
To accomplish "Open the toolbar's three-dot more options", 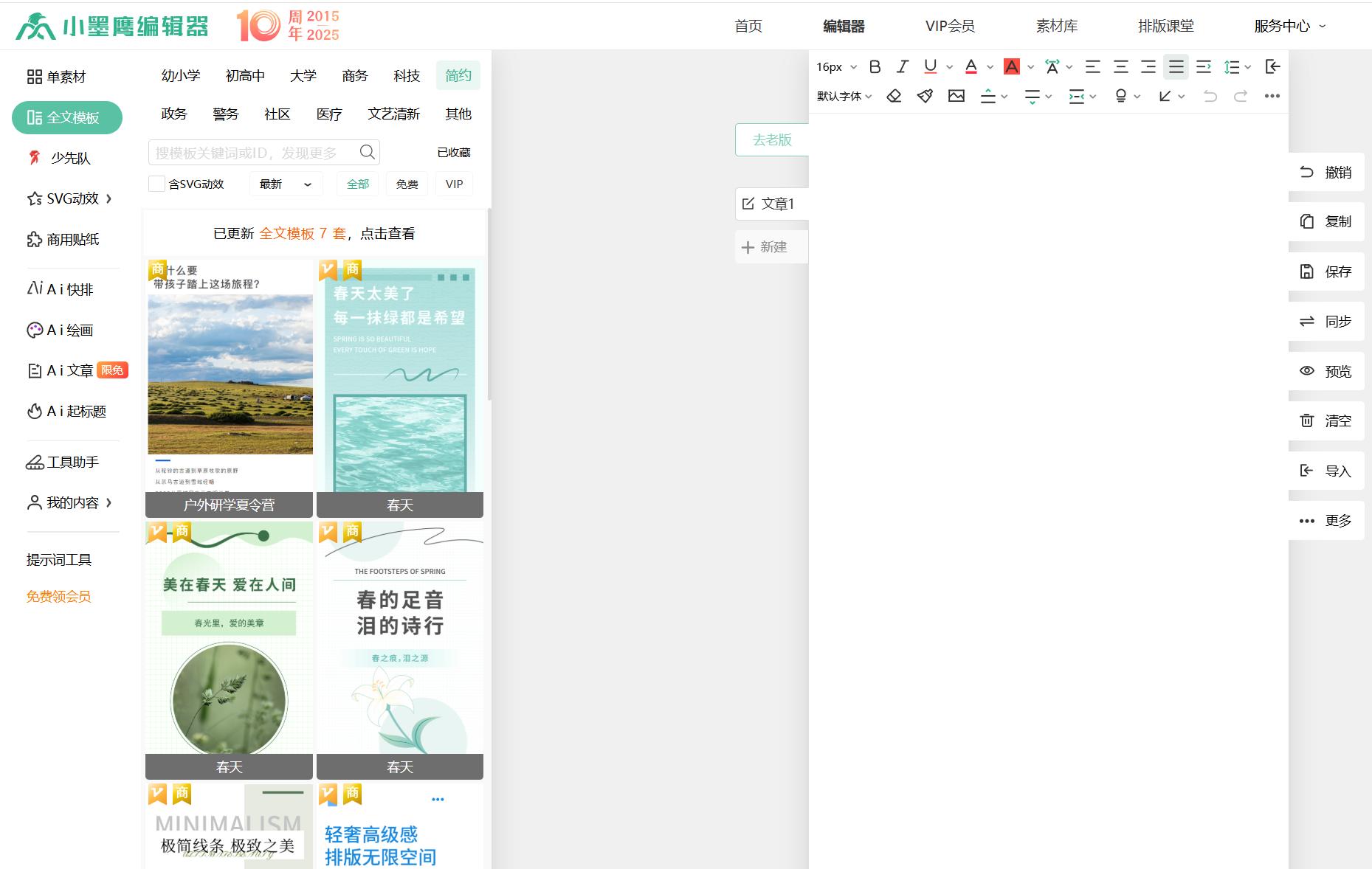I will pyautogui.click(x=1272, y=96).
